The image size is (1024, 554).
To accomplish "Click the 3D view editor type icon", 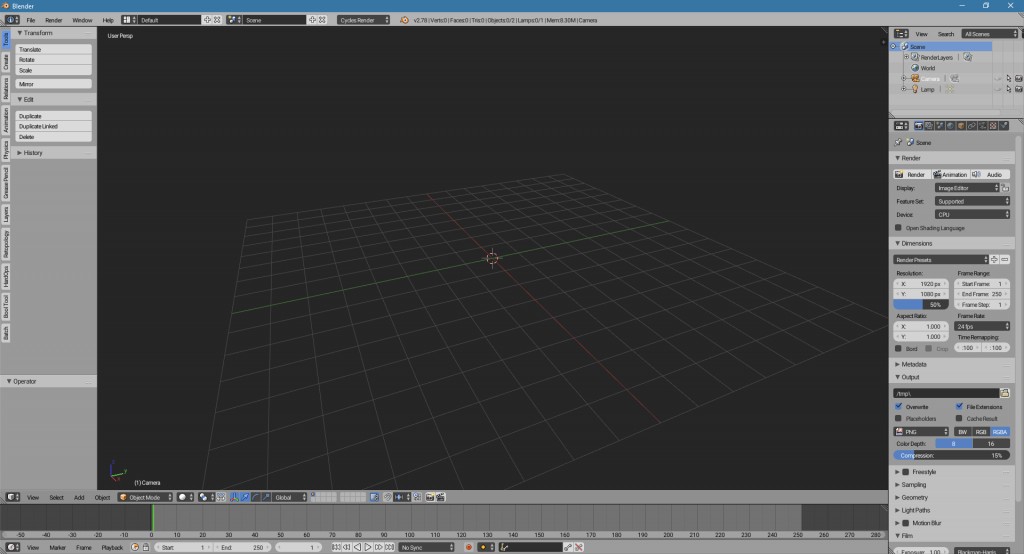I will [x=12, y=497].
